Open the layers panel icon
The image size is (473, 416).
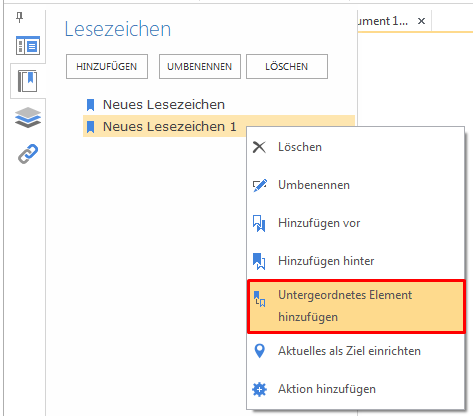28,118
